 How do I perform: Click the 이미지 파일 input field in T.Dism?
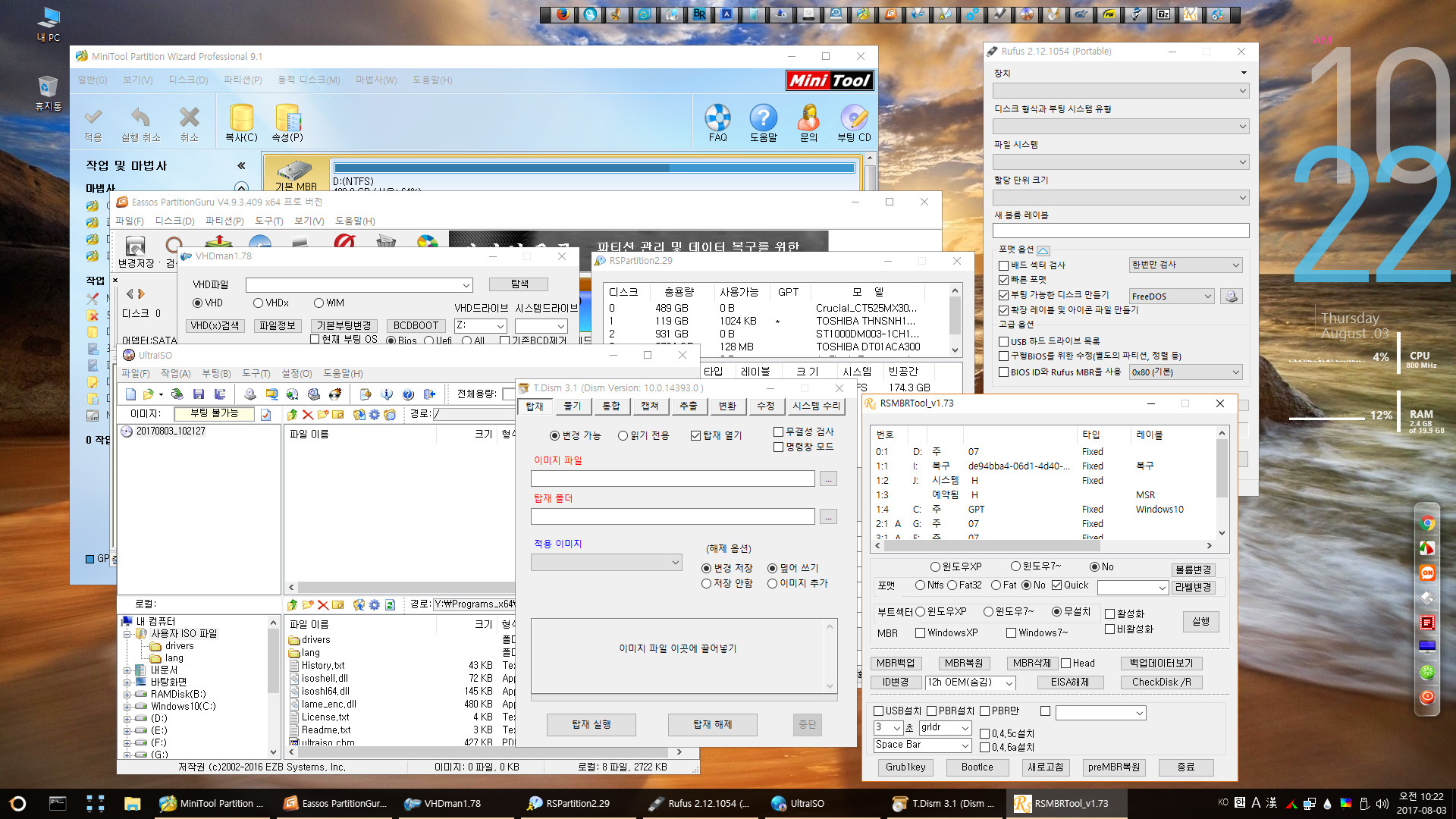click(x=673, y=479)
